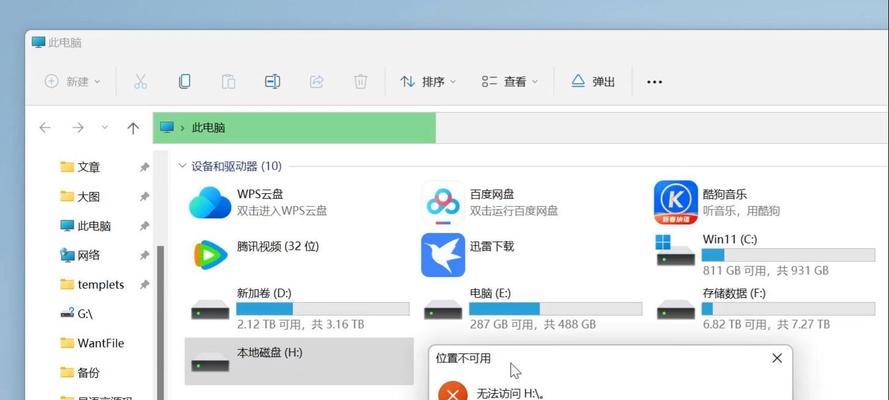Go up one level with up arrow

(x=133, y=128)
